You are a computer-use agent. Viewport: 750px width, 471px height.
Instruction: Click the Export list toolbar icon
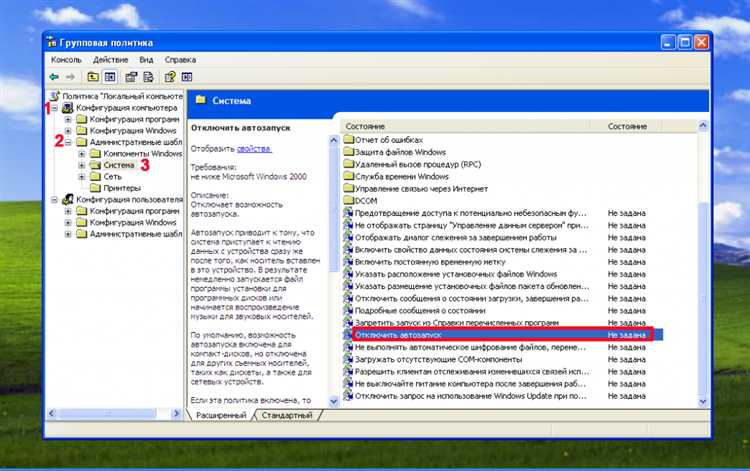coord(148,77)
